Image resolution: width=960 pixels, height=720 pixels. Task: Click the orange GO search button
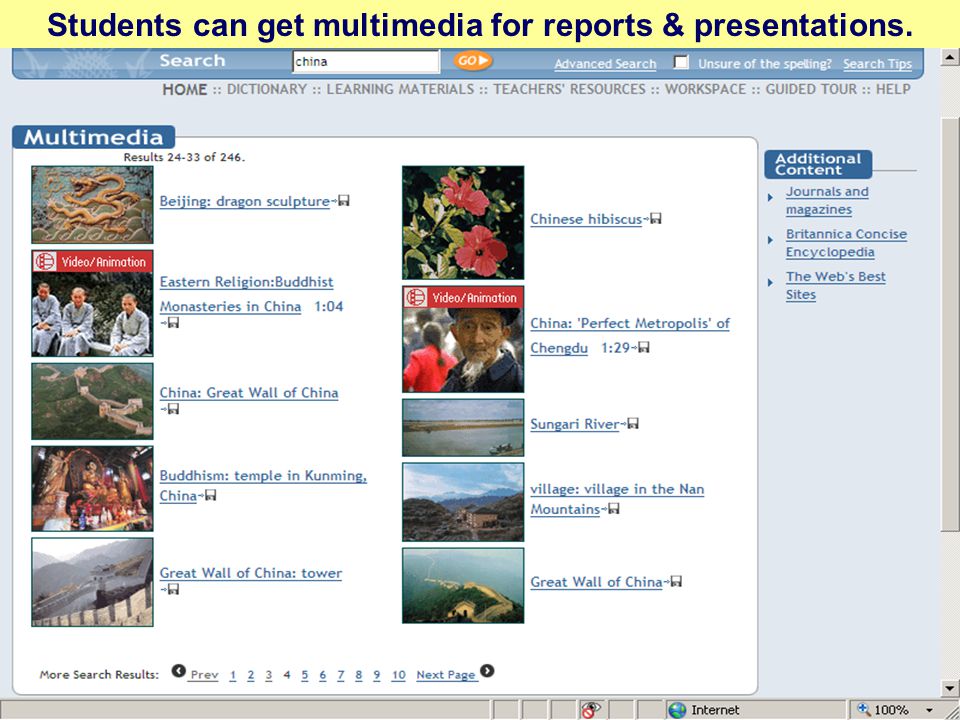(473, 61)
